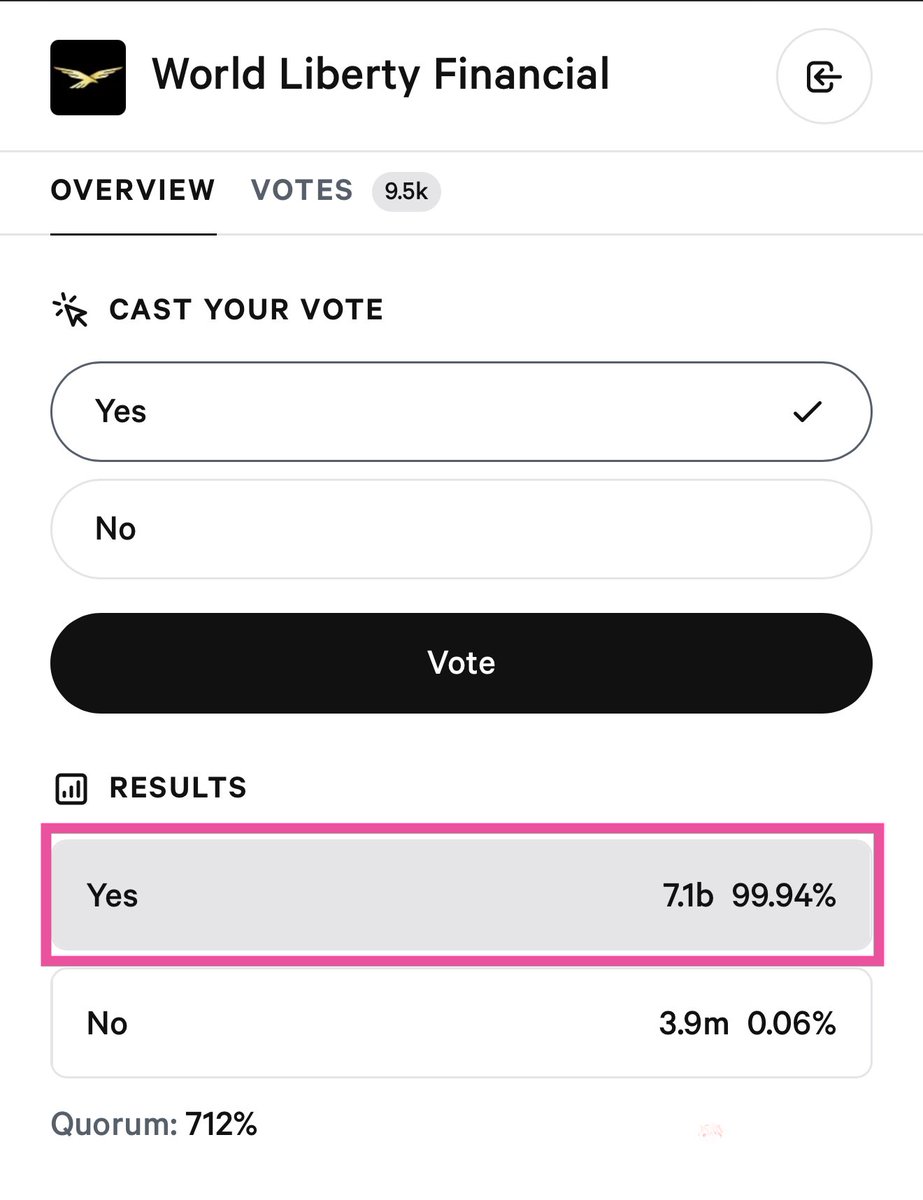Open the VOTES tab
The image size is (923, 1200).
302,190
